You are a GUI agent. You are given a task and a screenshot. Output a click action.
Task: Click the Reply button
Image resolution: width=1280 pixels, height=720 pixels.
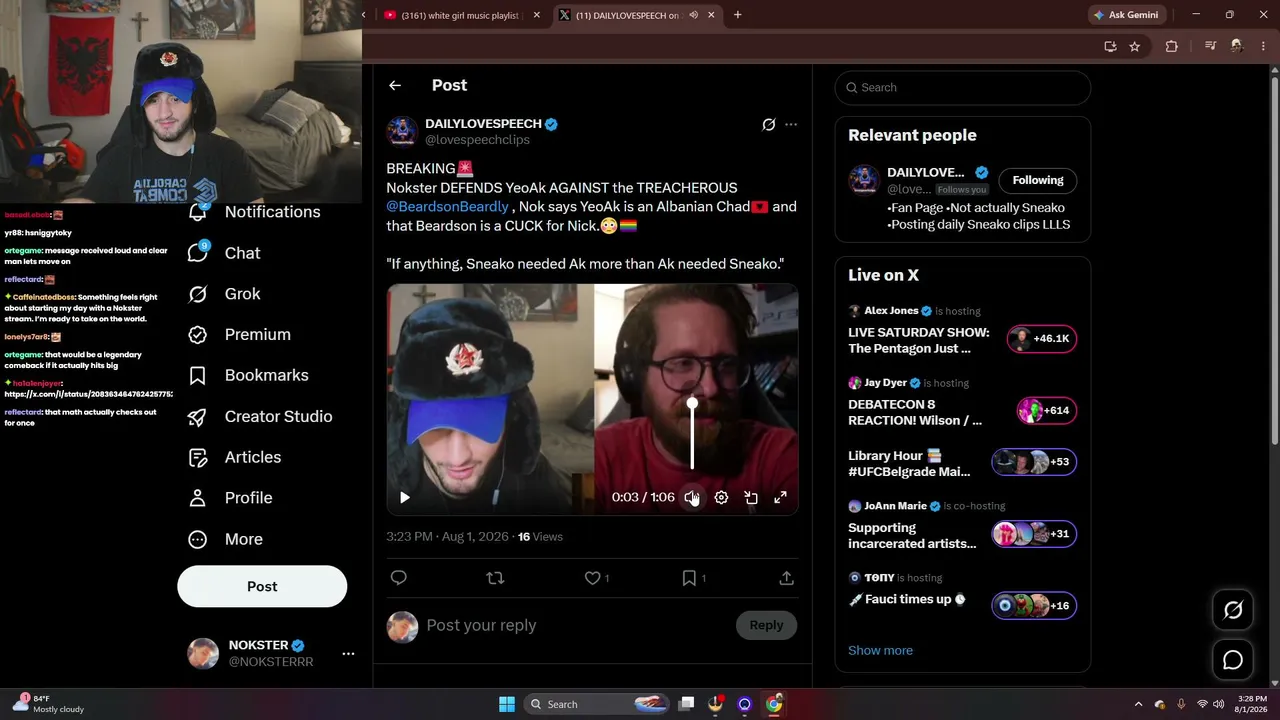pos(766,625)
